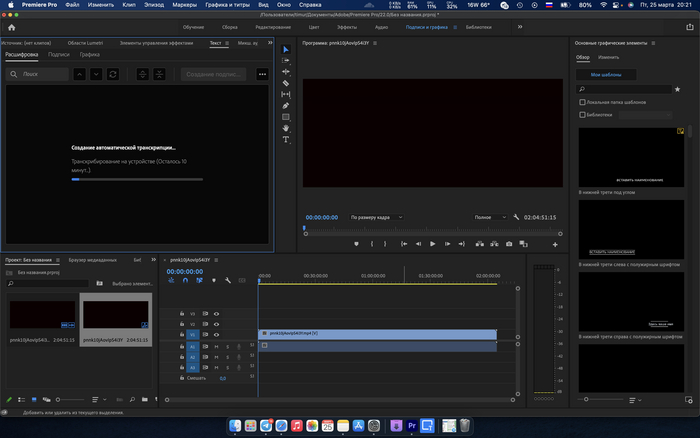Screen dimensions: 700x438
Task: Switch to the 'Подписи' tab
Action: pos(59,55)
